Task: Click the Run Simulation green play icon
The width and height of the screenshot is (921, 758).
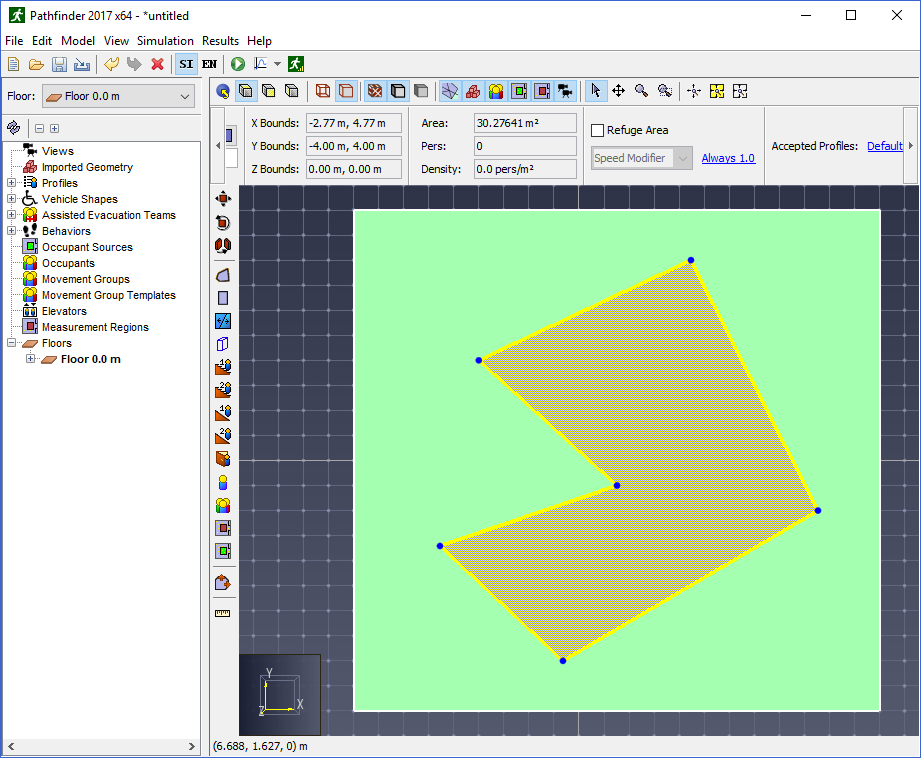Action: coord(238,64)
